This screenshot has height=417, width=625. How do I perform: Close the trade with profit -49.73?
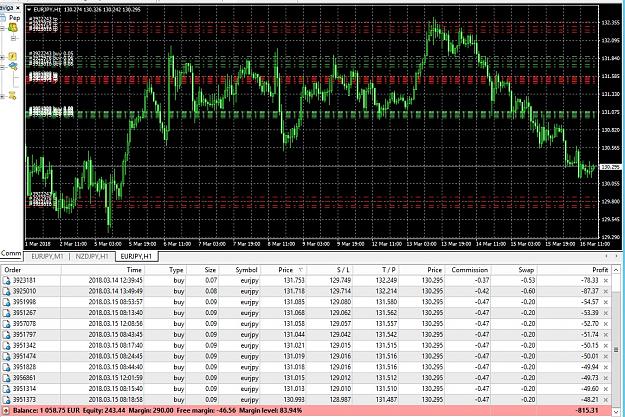tap(605, 378)
